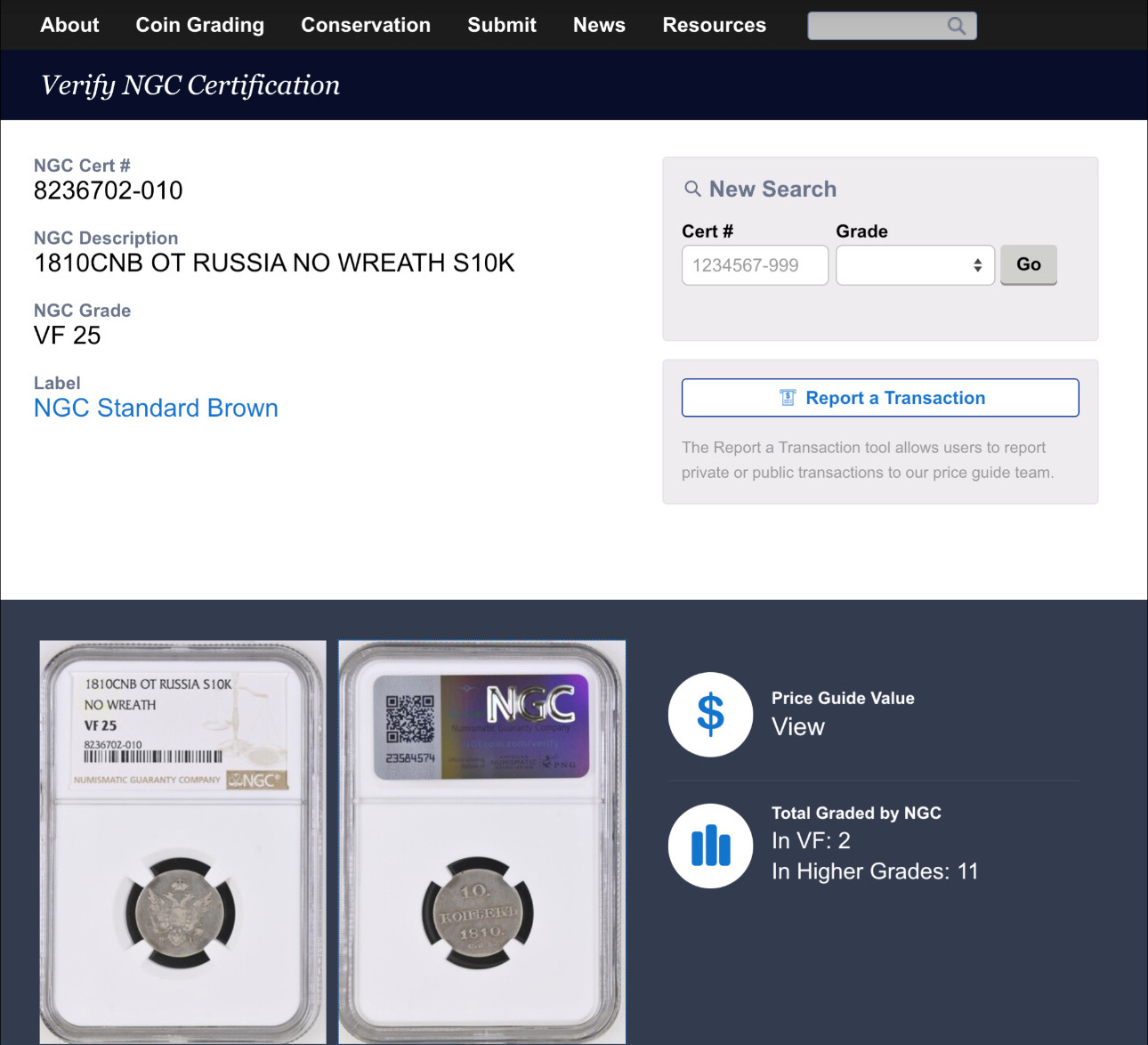
Task: Click the Total Graded bar chart icon
Action: click(x=710, y=846)
